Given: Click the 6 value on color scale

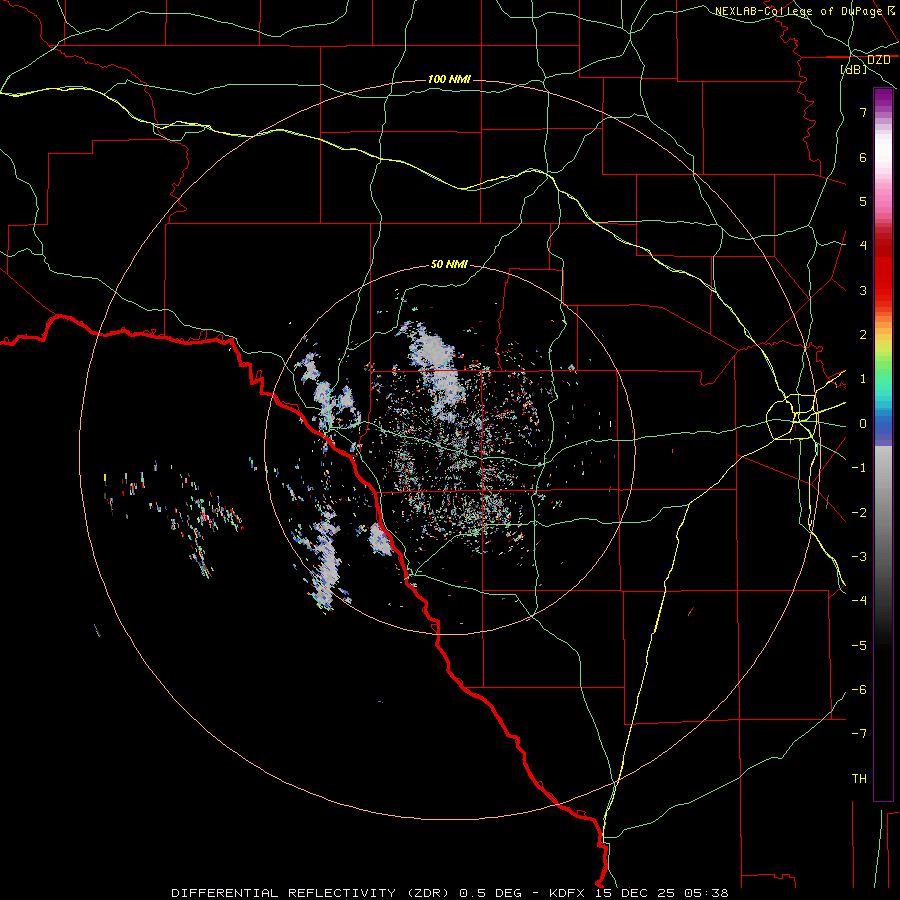Looking at the screenshot, I should click(863, 157).
